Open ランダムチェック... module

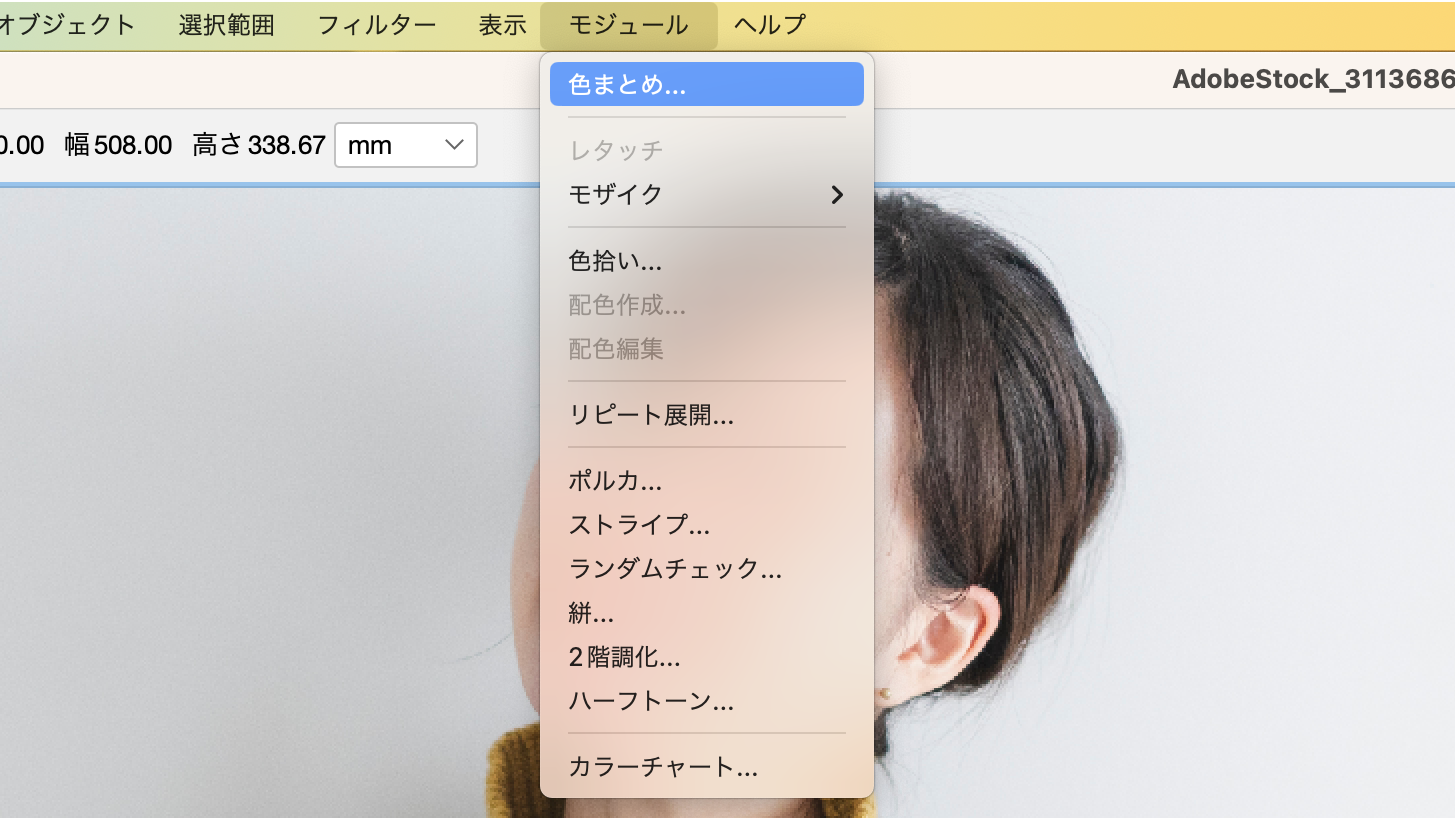pyautogui.click(x=675, y=569)
